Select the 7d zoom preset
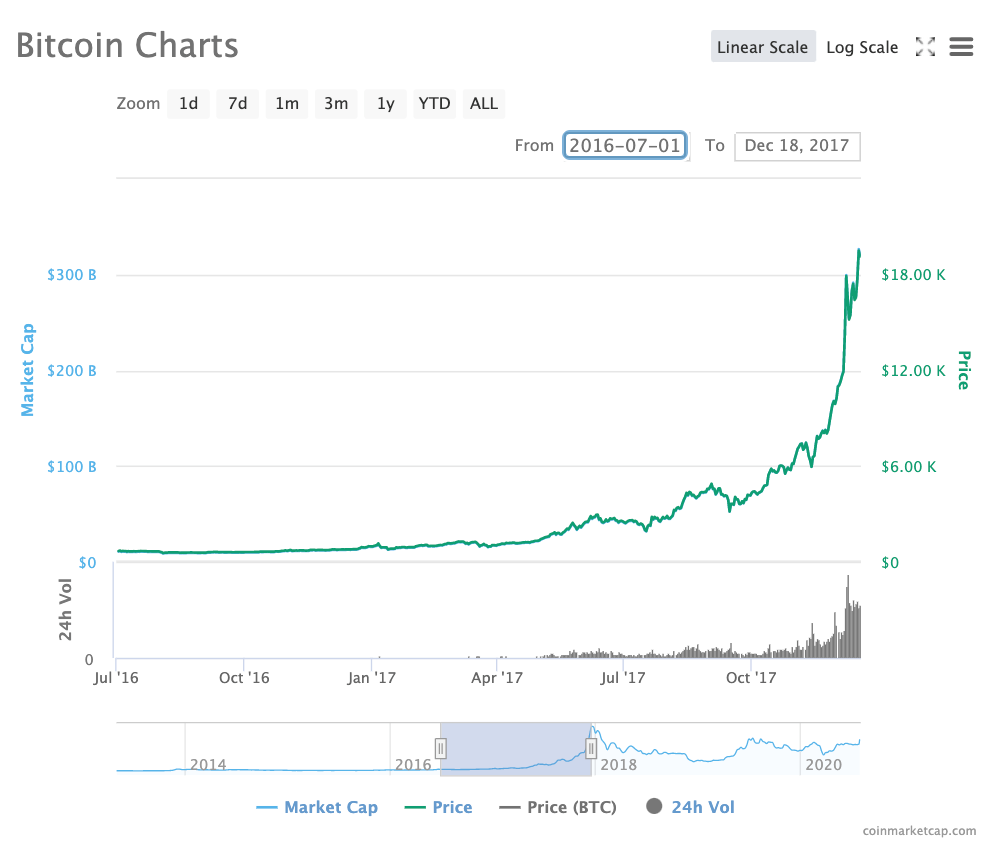 237,103
